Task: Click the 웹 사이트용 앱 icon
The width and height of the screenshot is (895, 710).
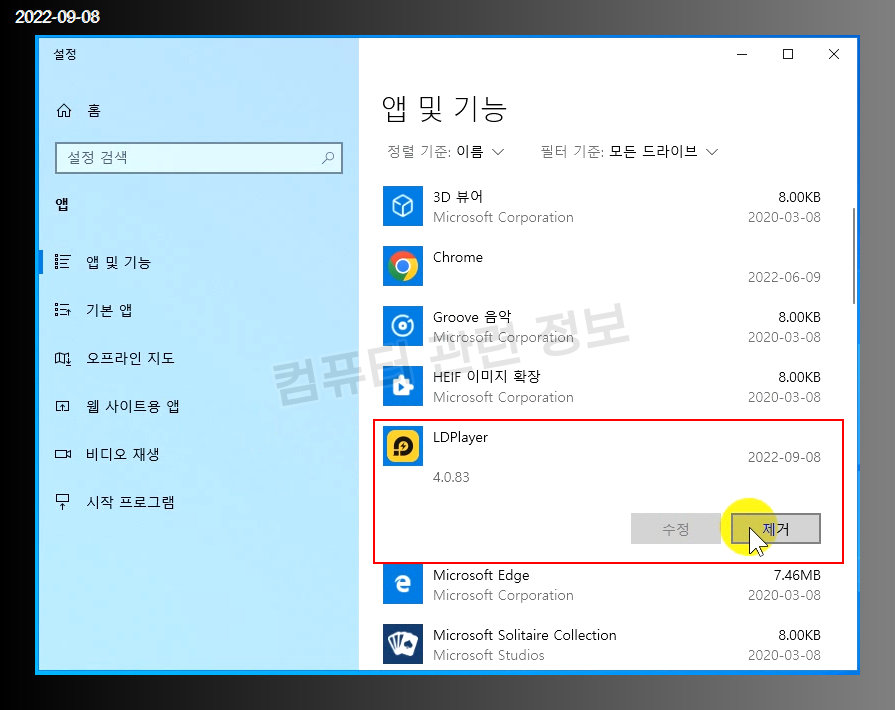Action: pyautogui.click(x=62, y=406)
